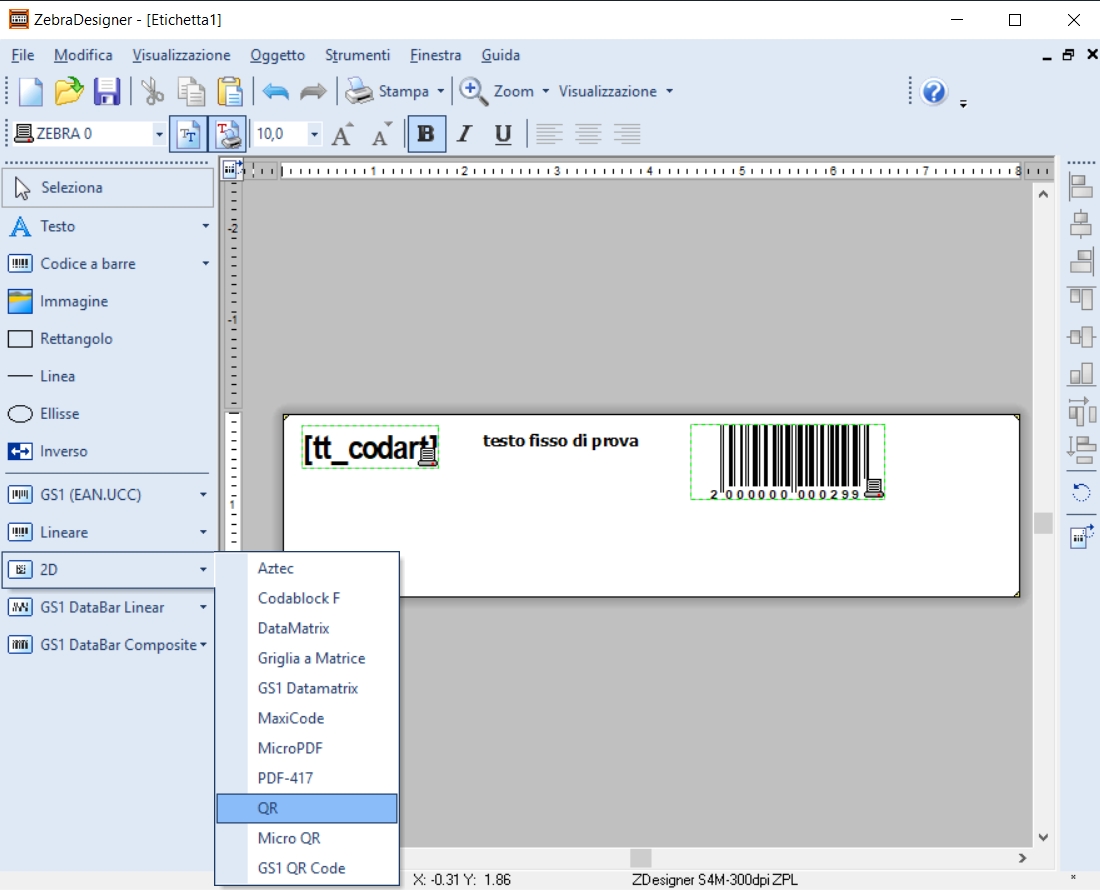Open the ZEBRA 0 font dropdown

[x=159, y=134]
